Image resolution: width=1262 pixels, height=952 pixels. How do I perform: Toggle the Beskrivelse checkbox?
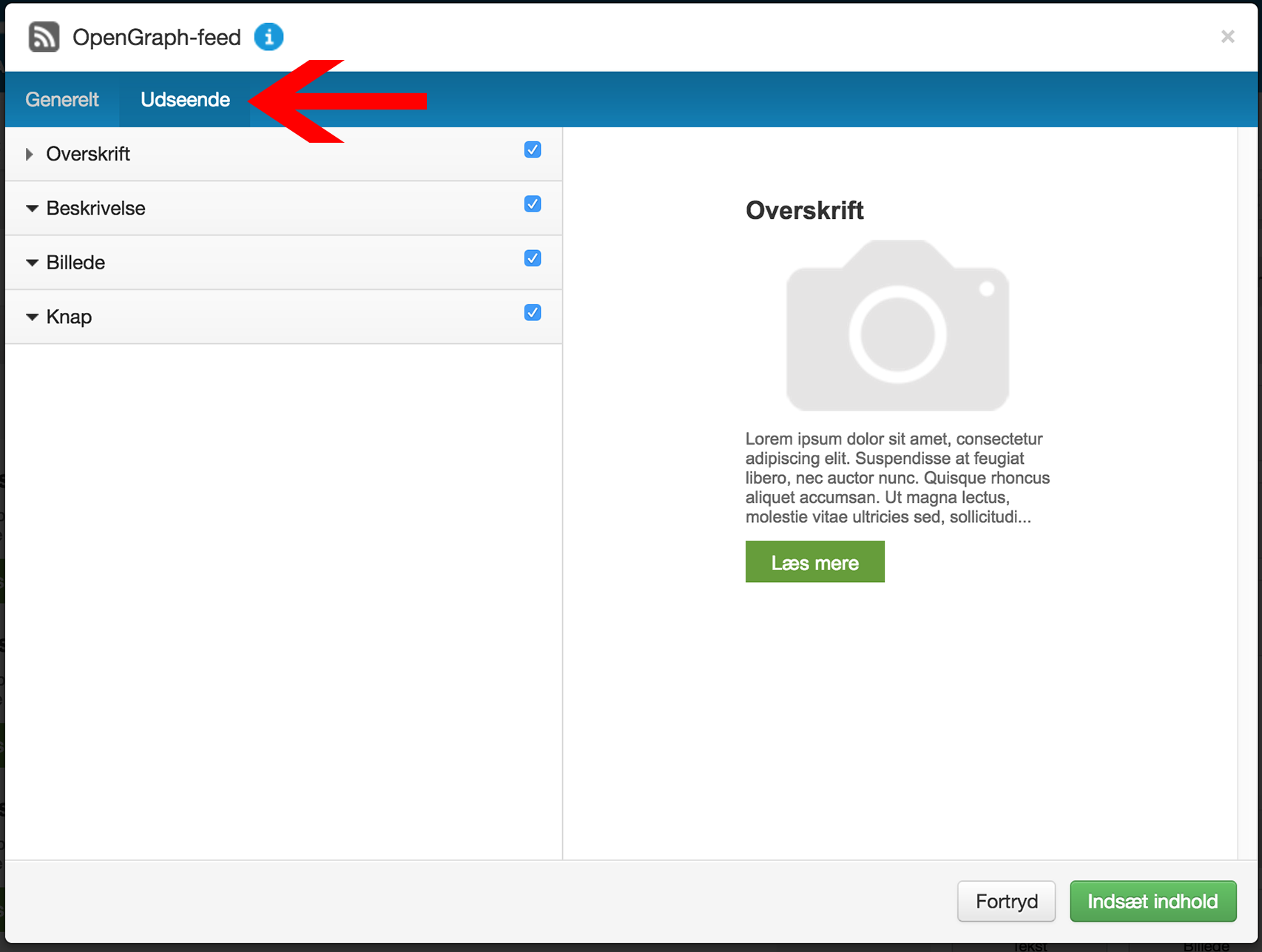(x=532, y=204)
